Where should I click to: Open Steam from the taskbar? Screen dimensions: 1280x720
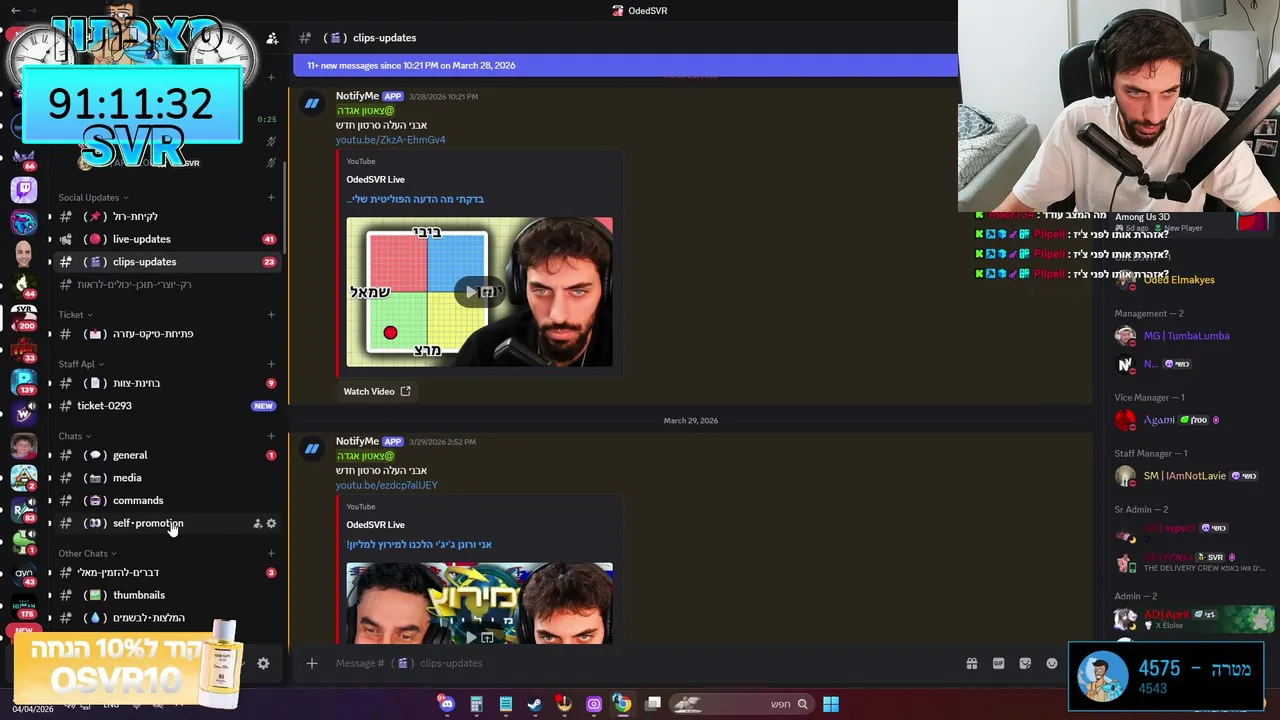pos(535,704)
